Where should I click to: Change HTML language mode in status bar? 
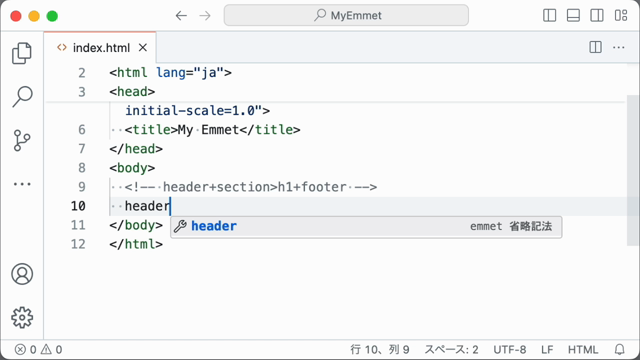coord(582,349)
